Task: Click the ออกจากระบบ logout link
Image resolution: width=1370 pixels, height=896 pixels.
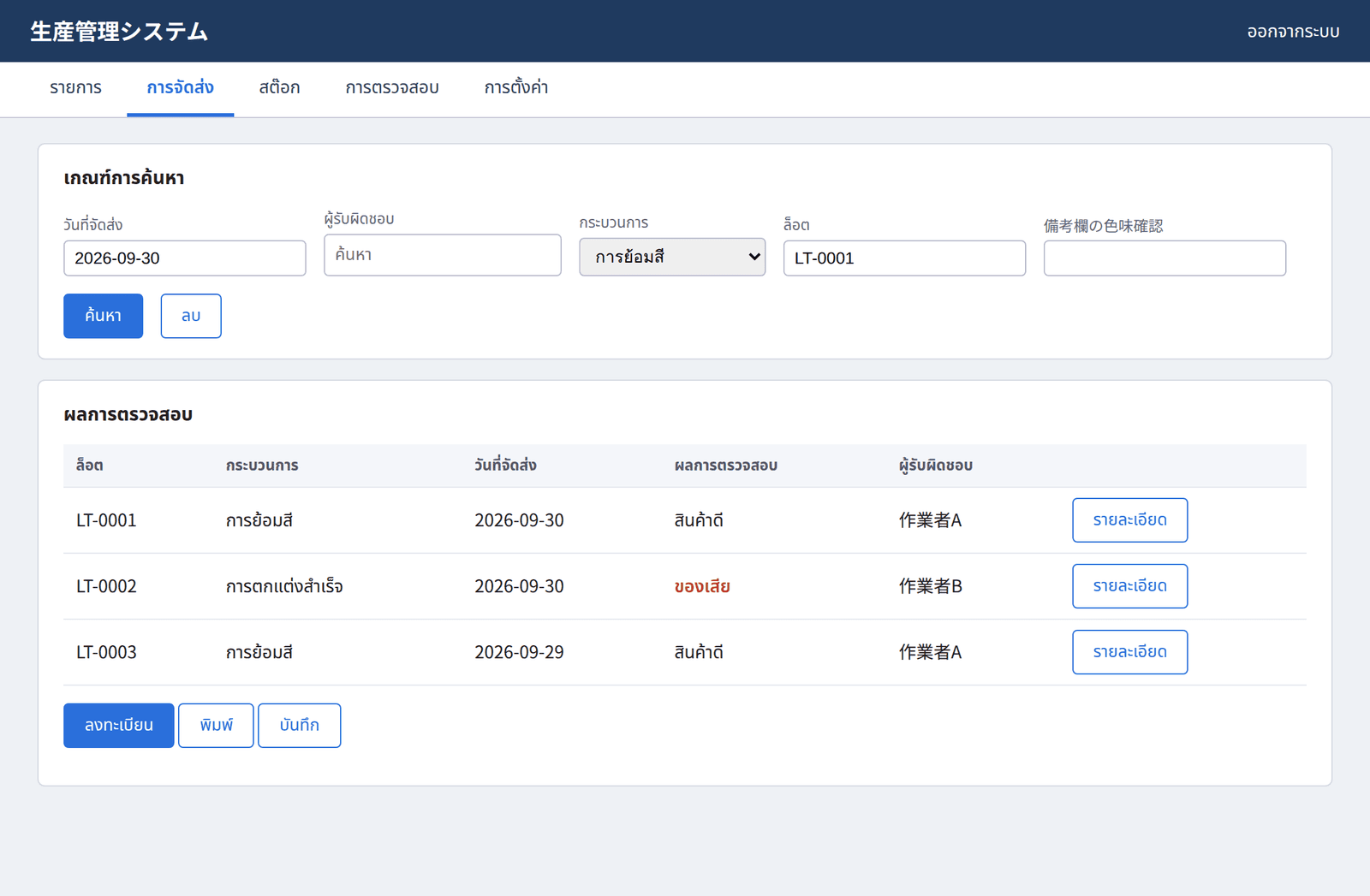Action: coord(1293,32)
